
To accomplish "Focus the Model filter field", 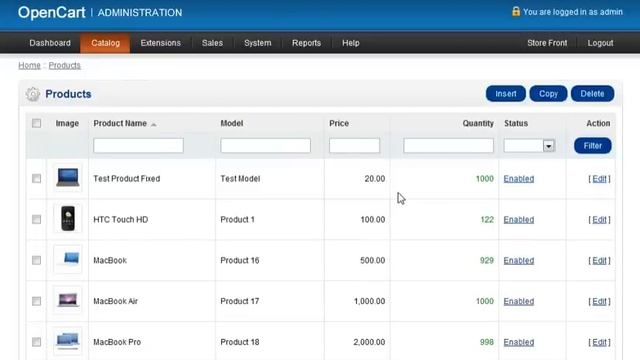I will 266,145.
